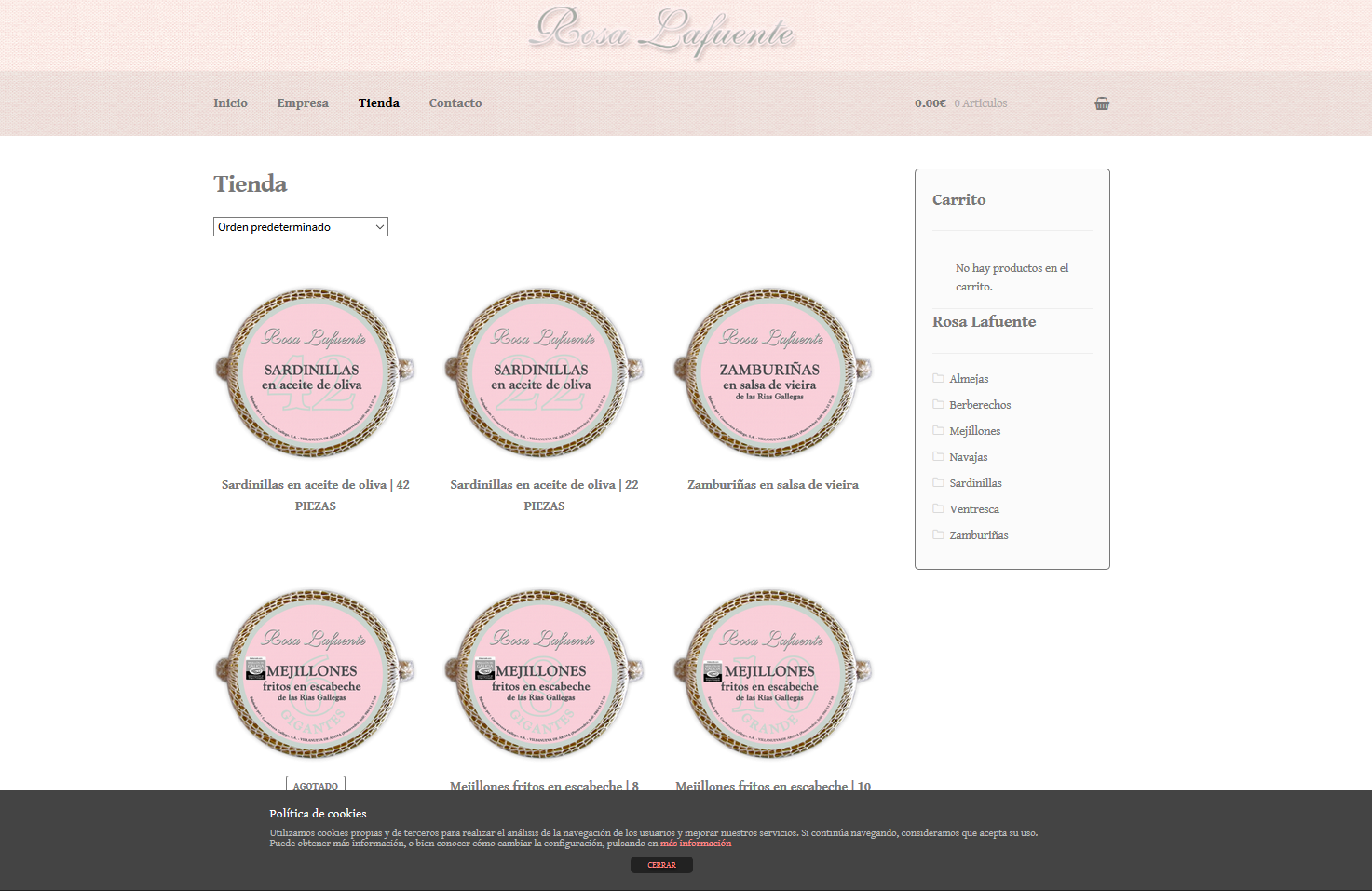Viewport: 1372px width, 891px height.
Task: Go to the Inicio menu item
Action: pos(230,103)
